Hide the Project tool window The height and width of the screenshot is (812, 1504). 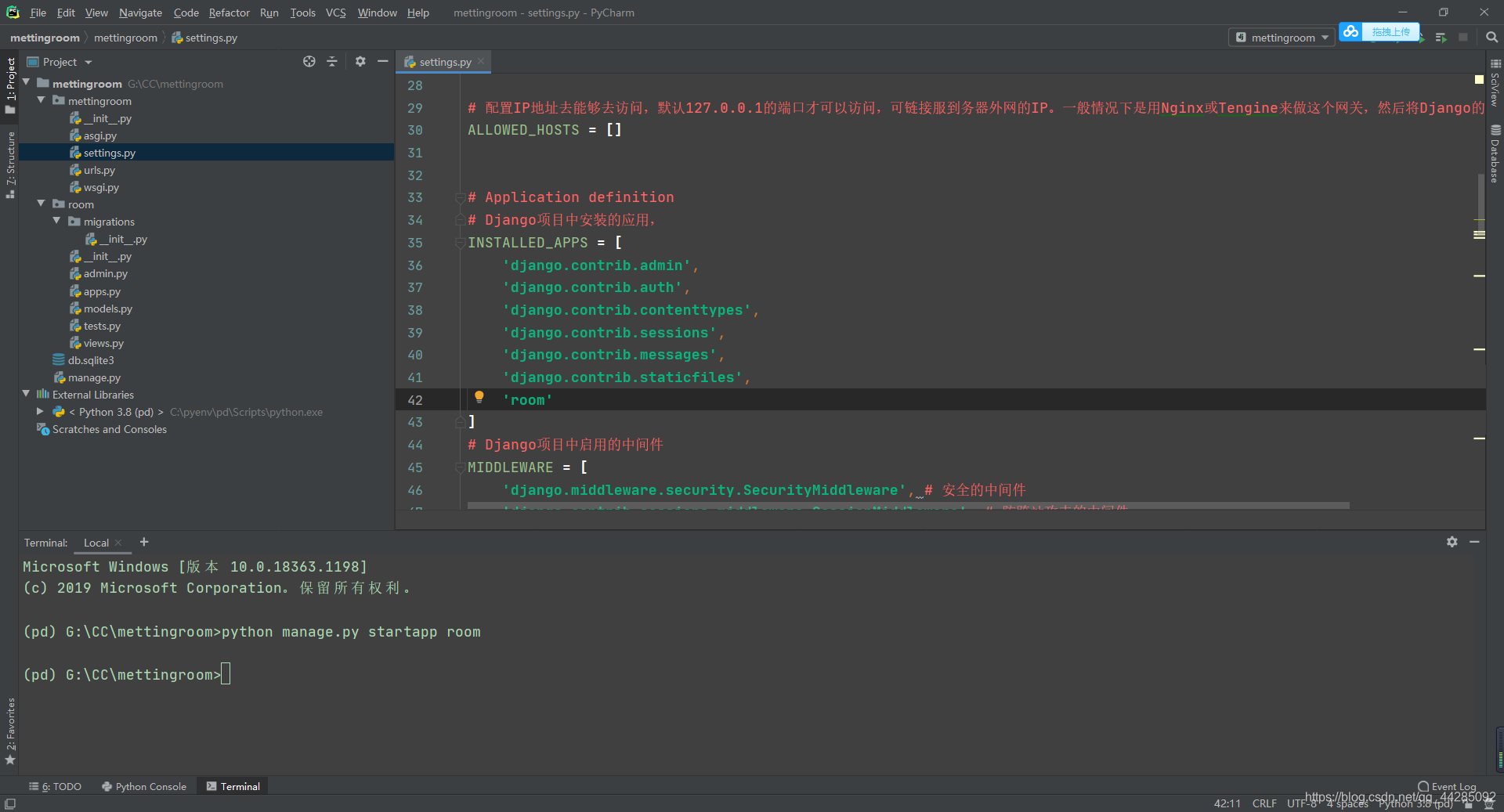[382, 61]
